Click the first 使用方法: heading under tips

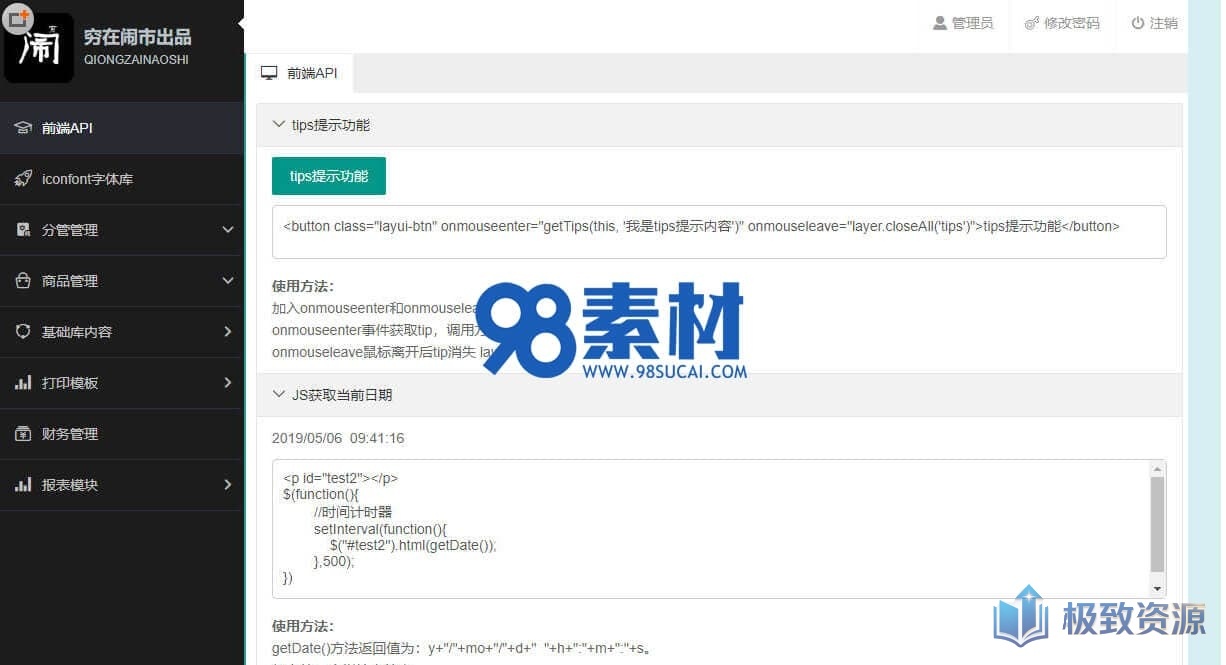303,286
